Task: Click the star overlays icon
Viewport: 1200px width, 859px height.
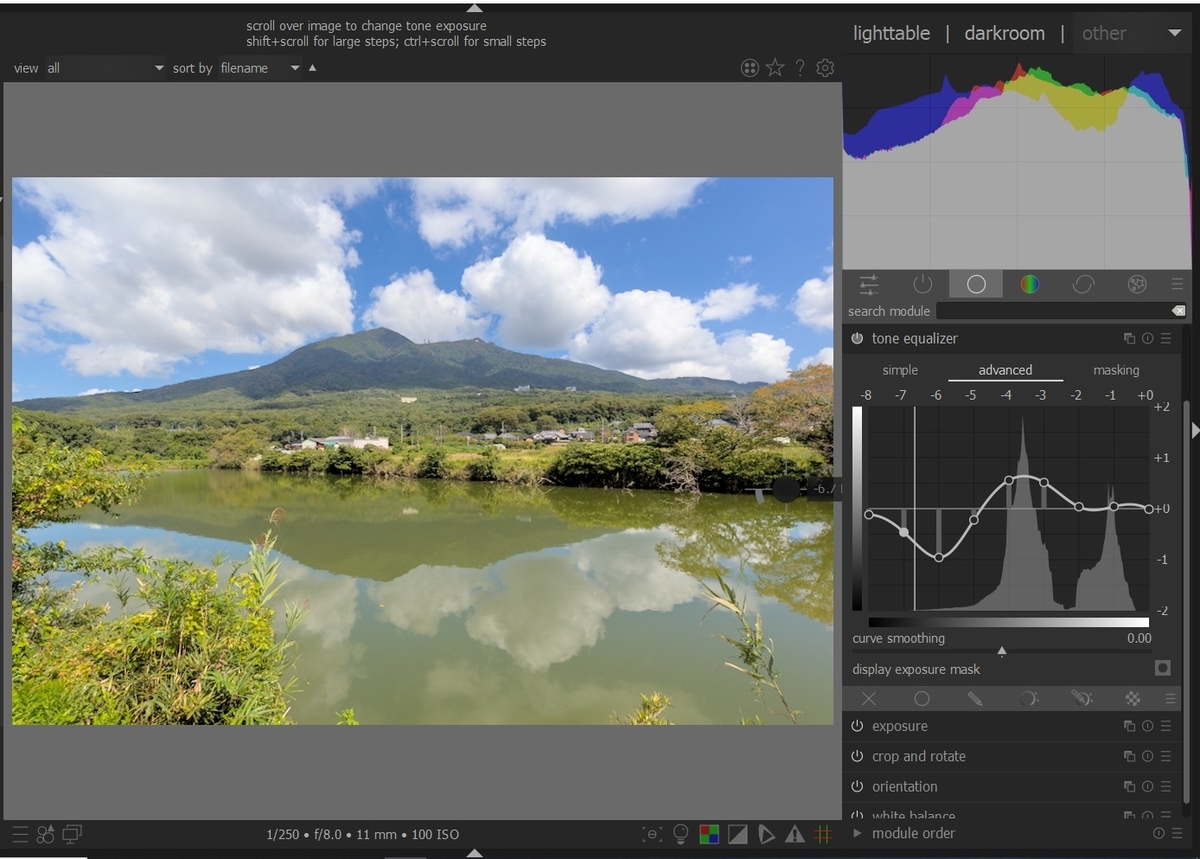Action: point(775,68)
